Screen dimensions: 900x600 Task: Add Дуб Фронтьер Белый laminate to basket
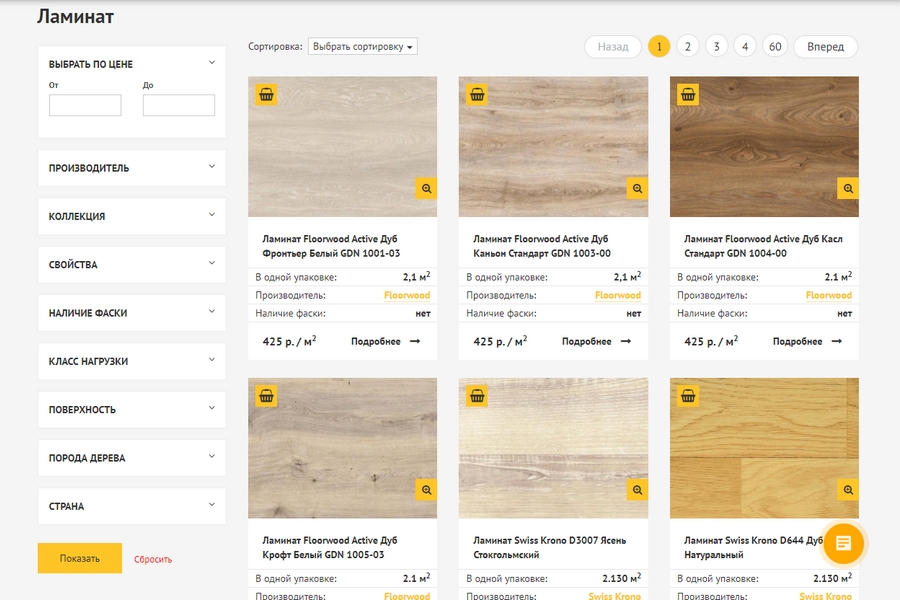tap(266, 95)
